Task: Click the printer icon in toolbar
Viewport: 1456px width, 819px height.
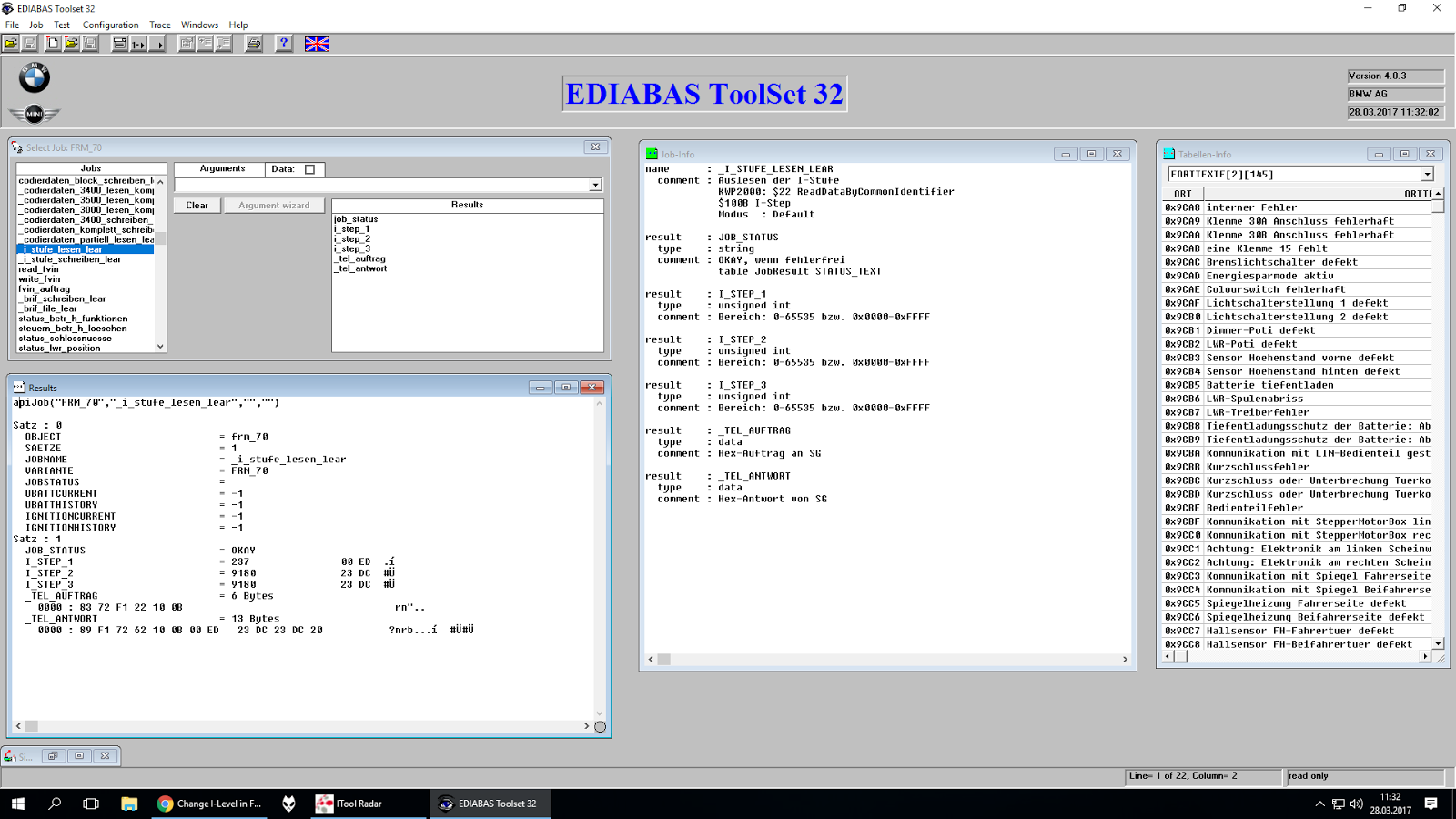Action: (x=254, y=44)
